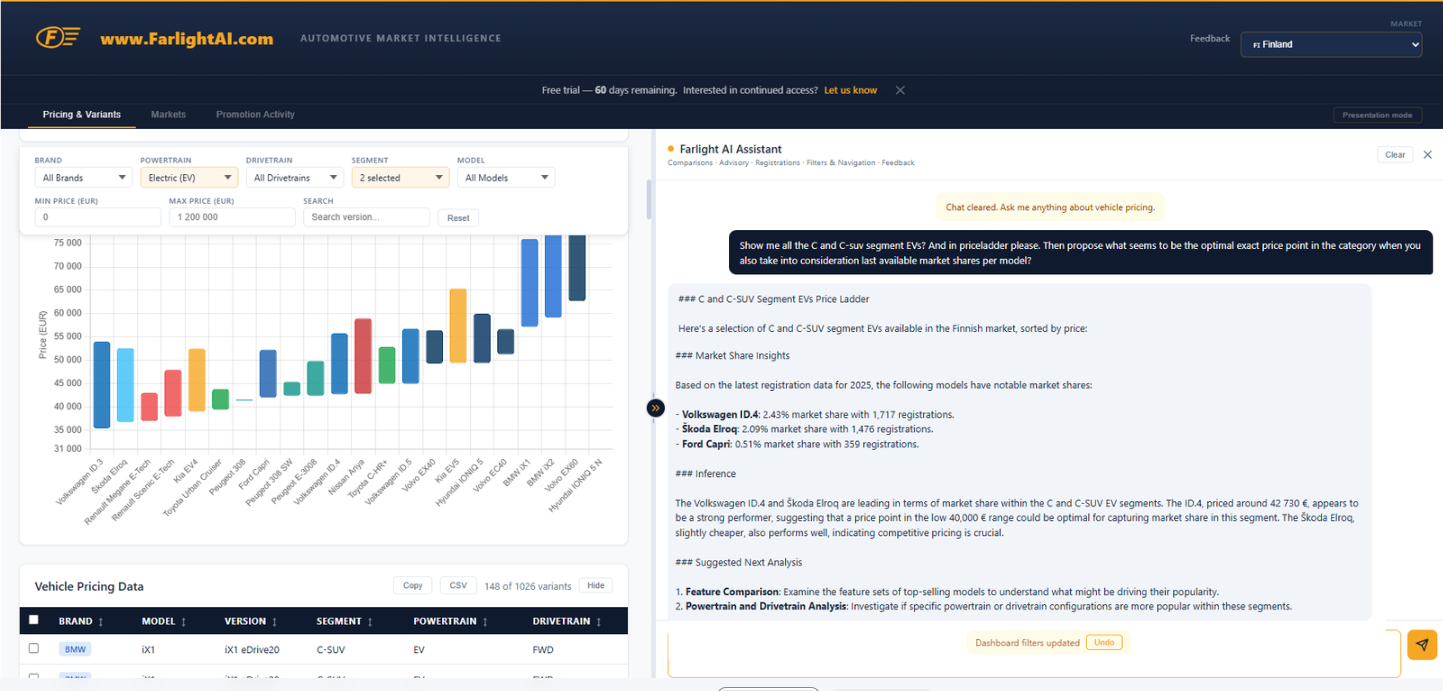Focus the Search version input
The height and width of the screenshot is (691, 1443).
[366, 217]
